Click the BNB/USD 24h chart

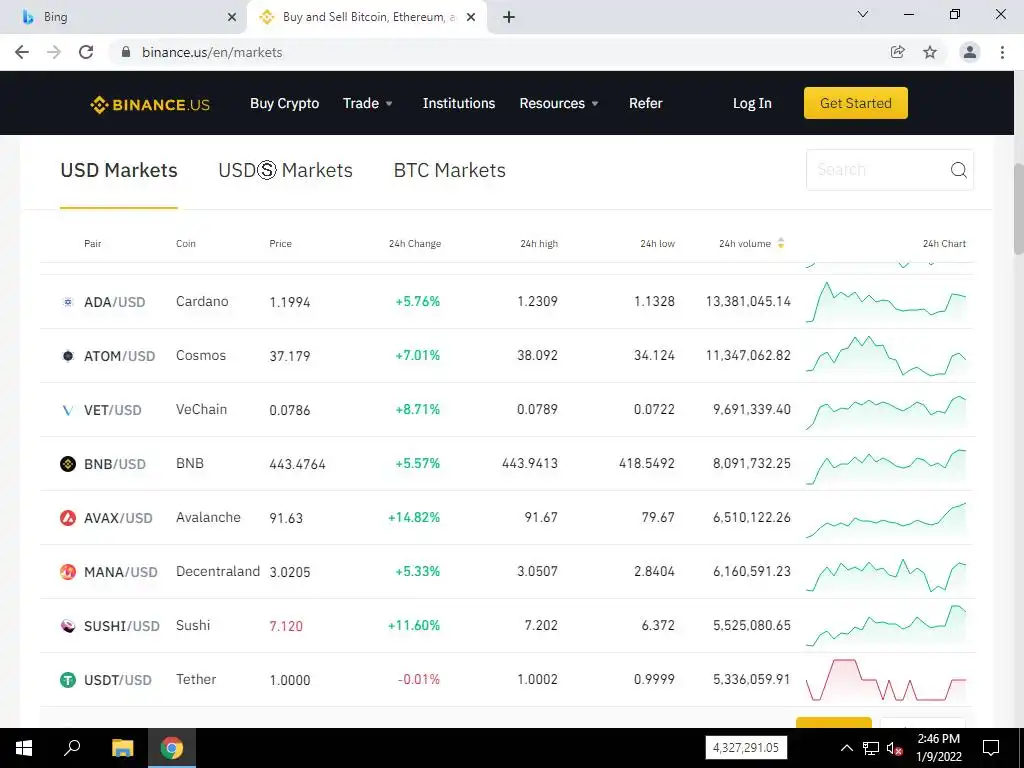[x=886, y=466]
